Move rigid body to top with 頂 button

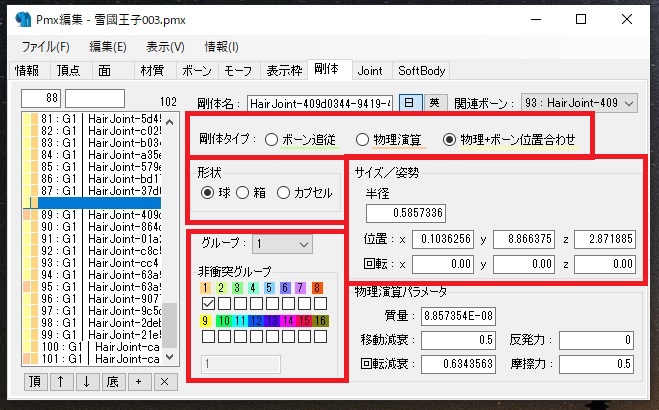pyautogui.click(x=35, y=381)
